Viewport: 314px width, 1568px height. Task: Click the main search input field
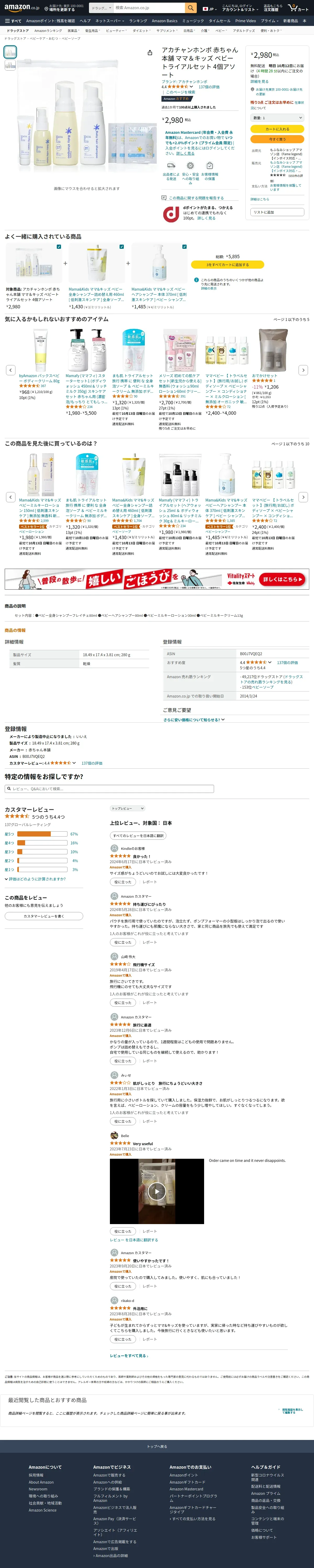[x=149, y=8]
